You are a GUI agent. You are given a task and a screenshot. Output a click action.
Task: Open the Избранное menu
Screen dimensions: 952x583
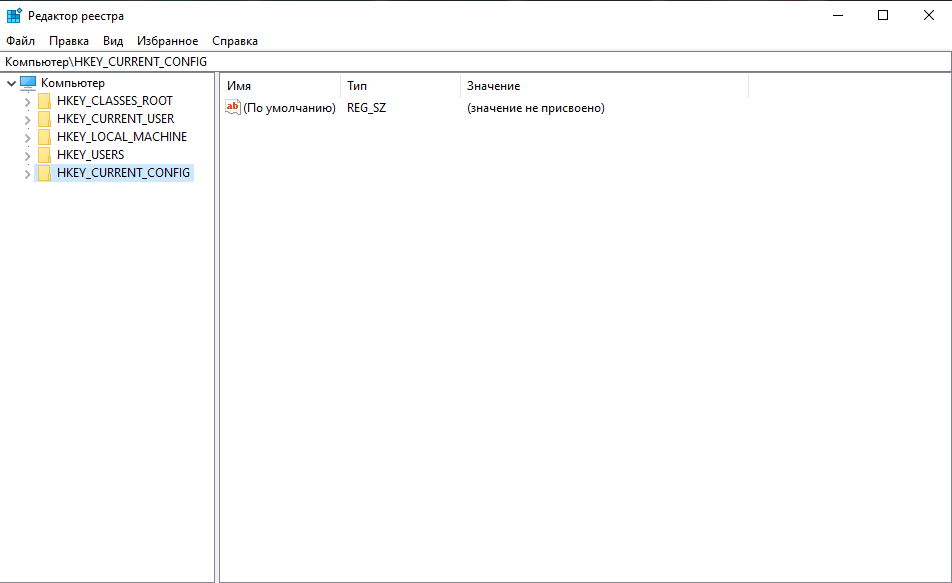click(x=168, y=41)
